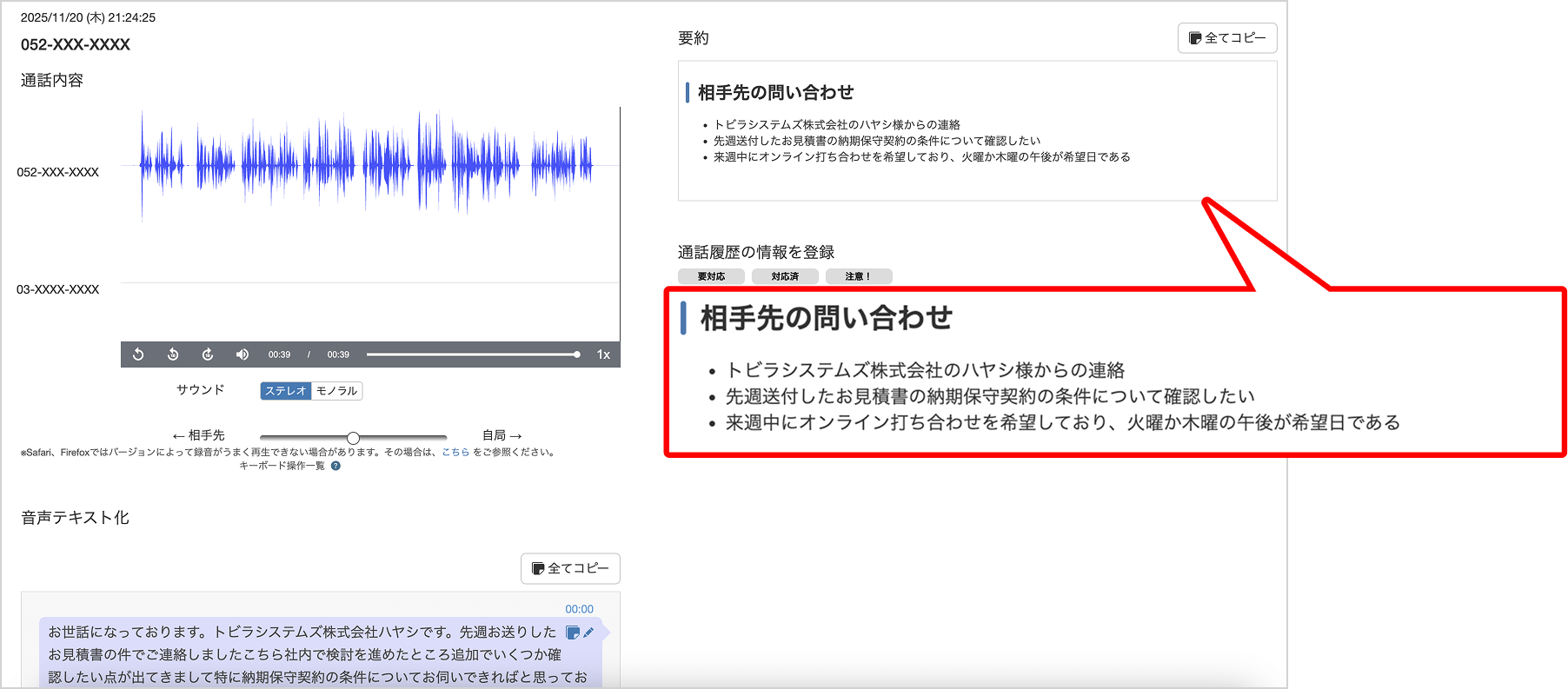Select ステレオ sound mode

pyautogui.click(x=286, y=391)
